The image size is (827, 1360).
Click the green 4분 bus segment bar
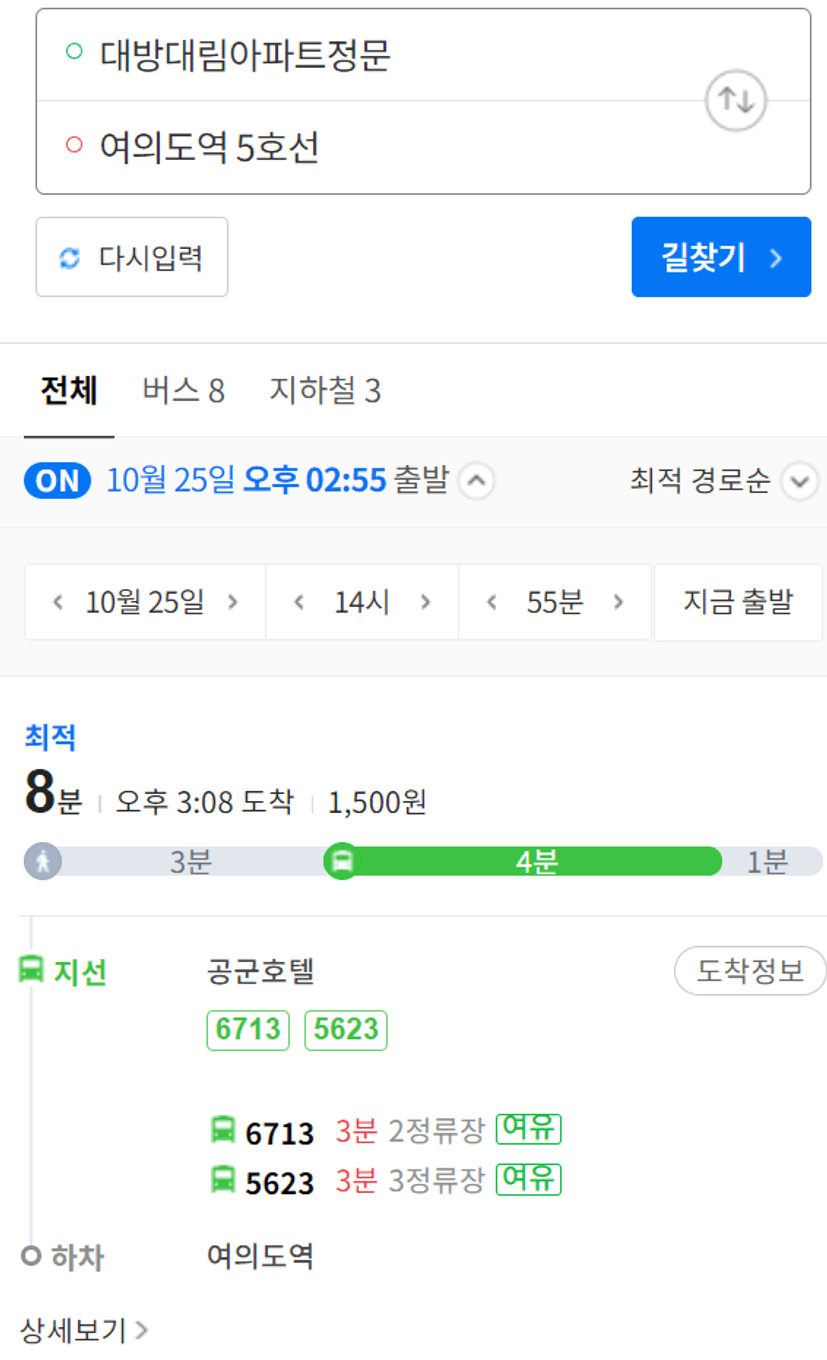point(536,861)
